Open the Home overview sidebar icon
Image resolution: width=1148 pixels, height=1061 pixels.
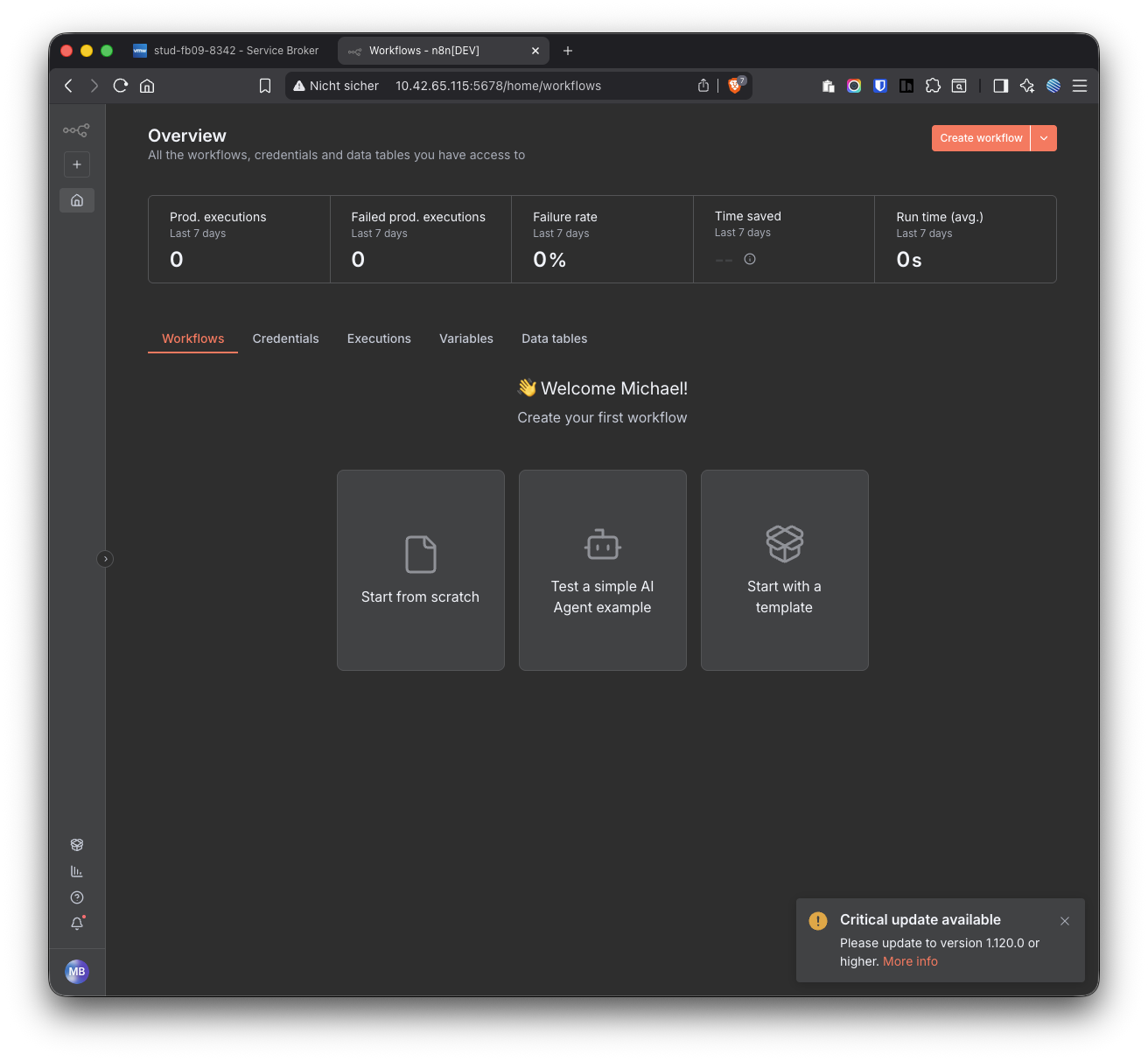[77, 200]
